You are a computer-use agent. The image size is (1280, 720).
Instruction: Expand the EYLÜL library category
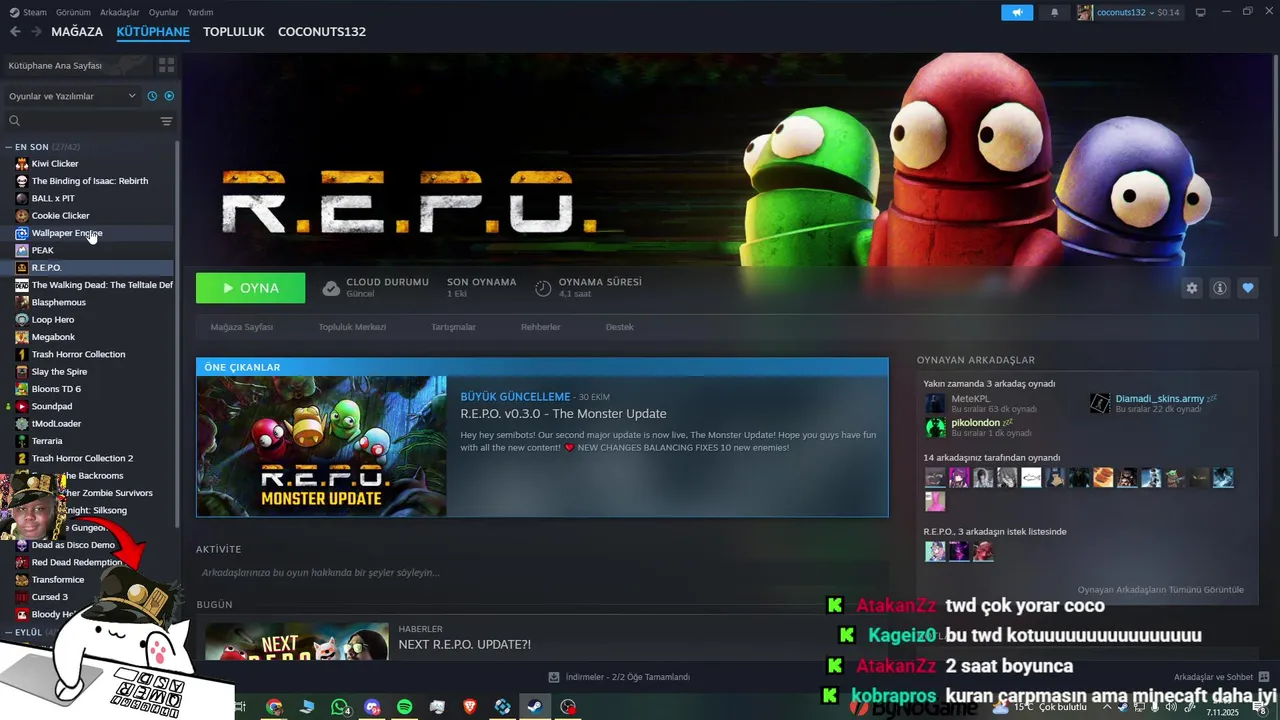coord(8,632)
